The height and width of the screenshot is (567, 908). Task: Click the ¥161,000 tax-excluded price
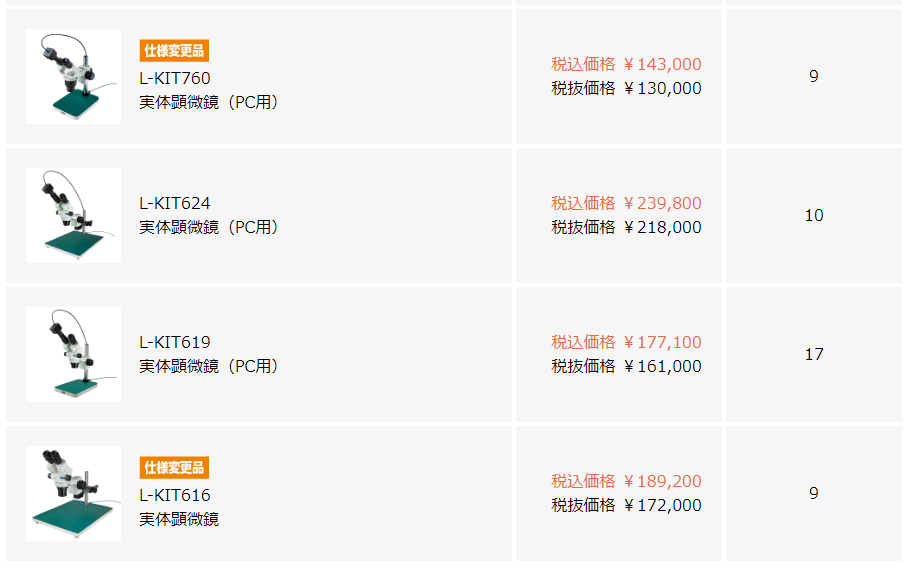pos(662,366)
